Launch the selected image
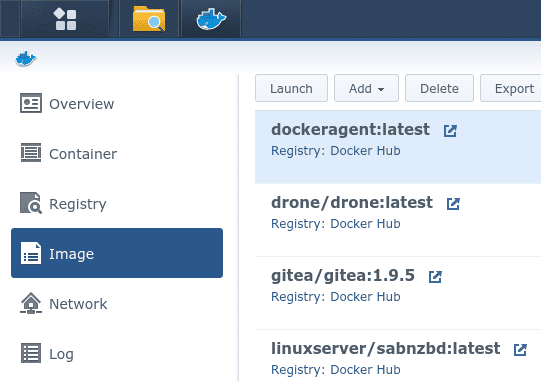The image size is (541, 382). [x=291, y=88]
